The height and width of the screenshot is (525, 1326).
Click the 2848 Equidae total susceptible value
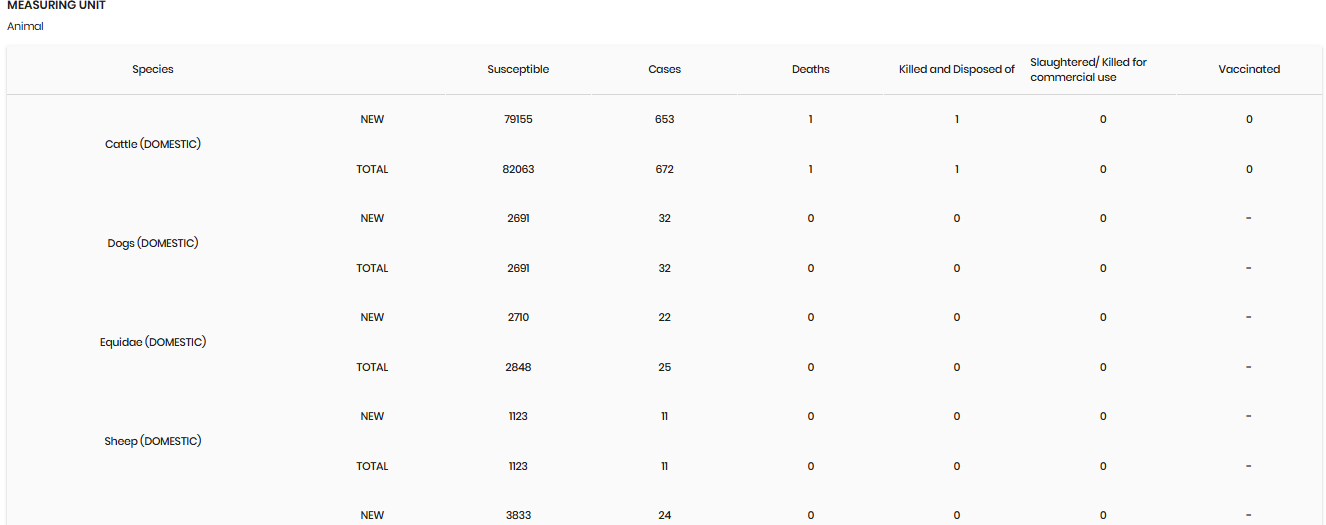(518, 367)
